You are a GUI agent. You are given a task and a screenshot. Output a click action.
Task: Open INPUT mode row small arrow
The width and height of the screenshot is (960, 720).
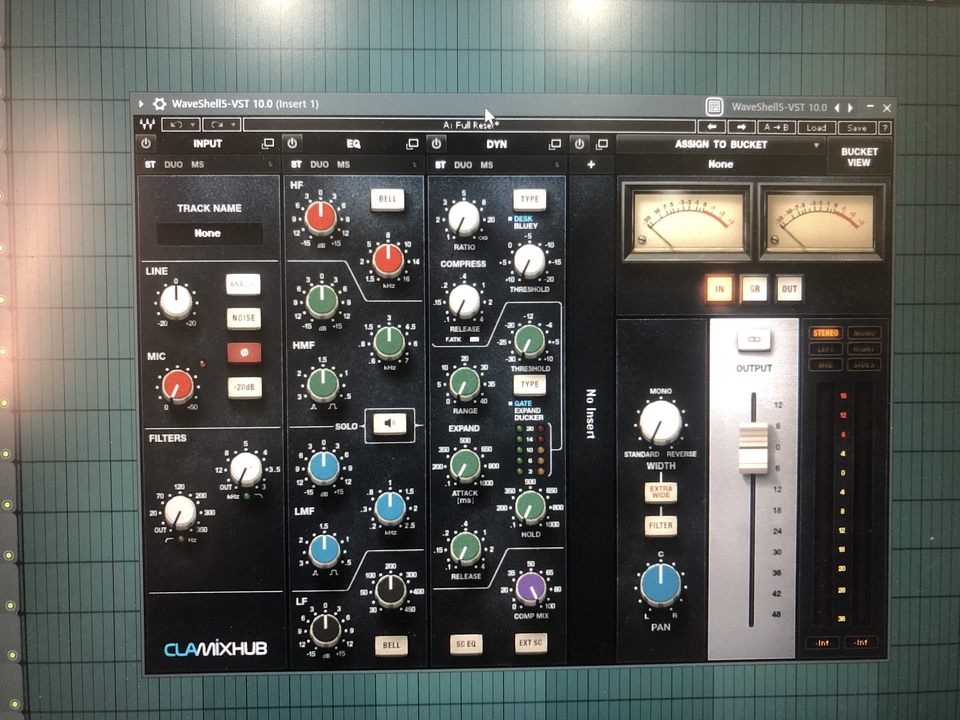click(270, 164)
